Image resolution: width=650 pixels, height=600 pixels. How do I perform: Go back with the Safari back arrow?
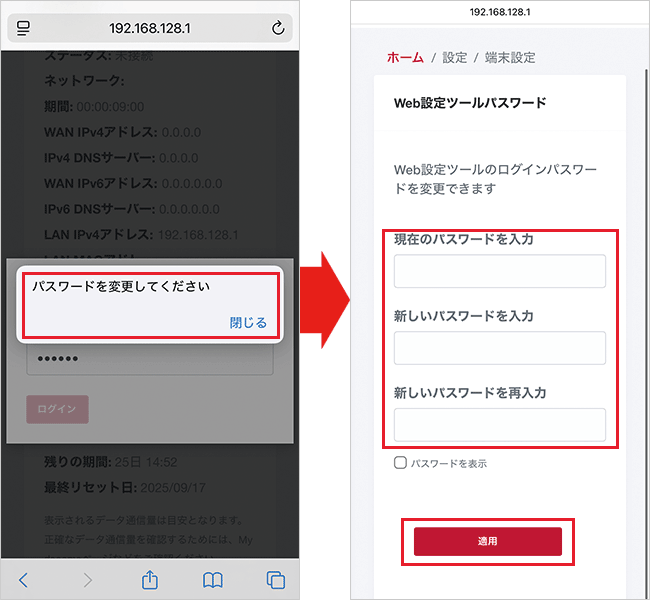click(24, 580)
